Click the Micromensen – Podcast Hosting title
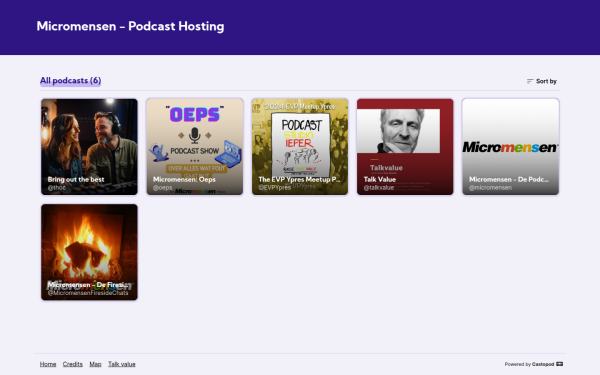Viewport: 600px width, 375px height. [x=130, y=26]
